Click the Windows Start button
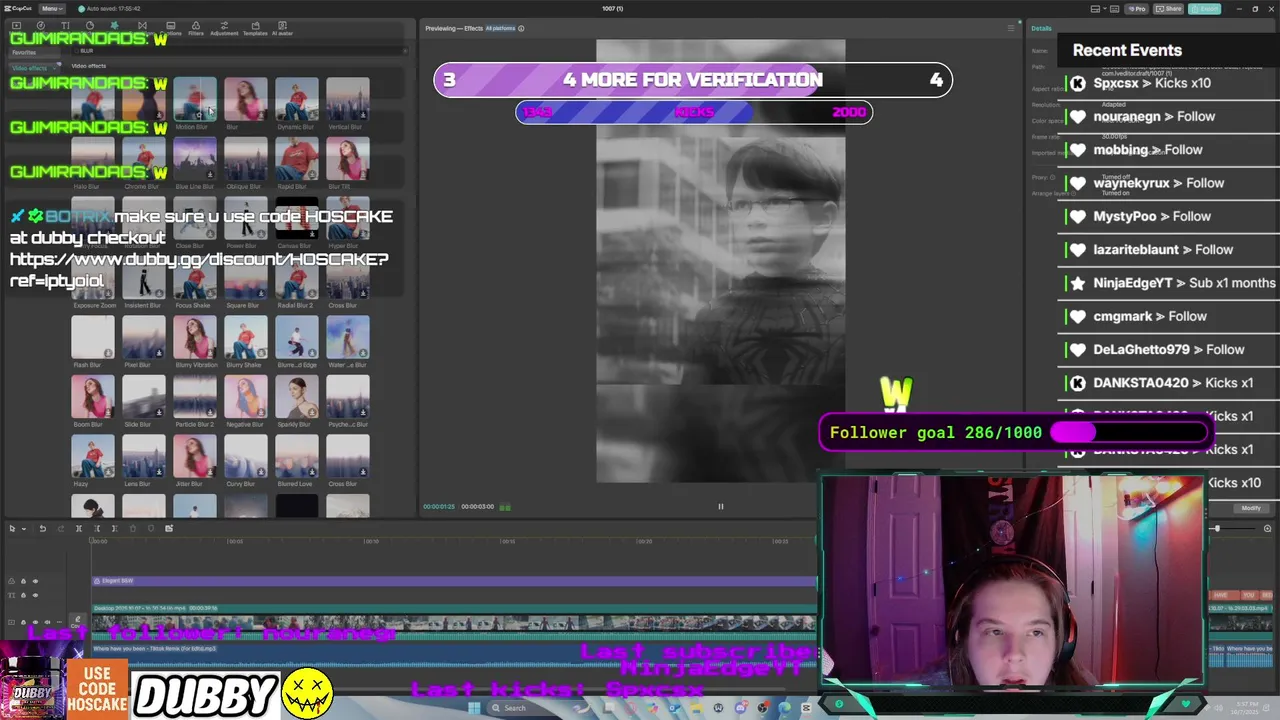Screen dimensions: 1280x720 click(x=474, y=708)
